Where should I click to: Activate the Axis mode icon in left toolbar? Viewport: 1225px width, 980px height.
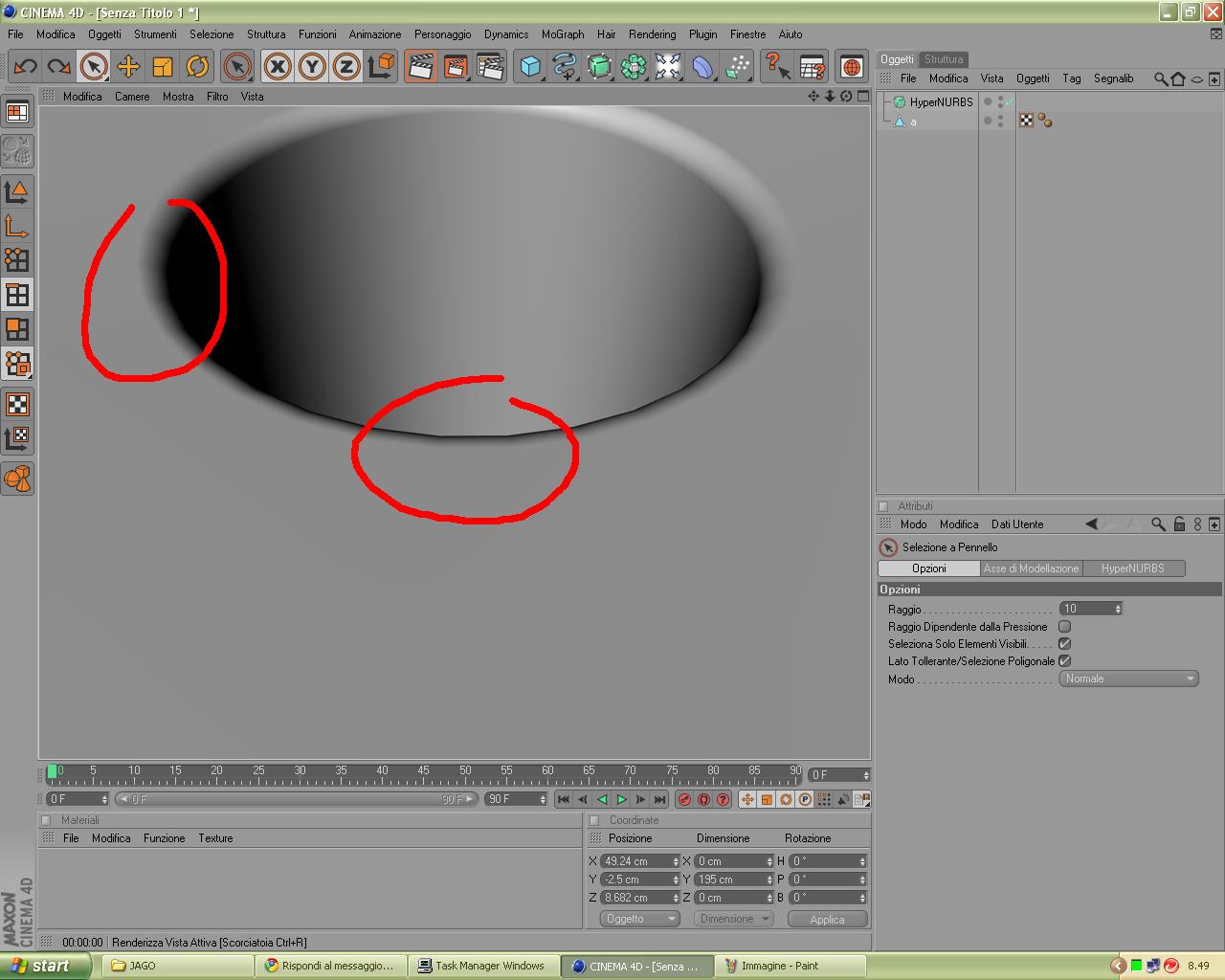pos(17,226)
